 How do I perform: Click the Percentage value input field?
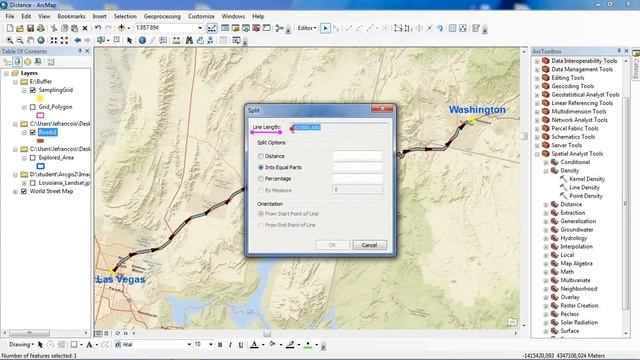(x=357, y=178)
